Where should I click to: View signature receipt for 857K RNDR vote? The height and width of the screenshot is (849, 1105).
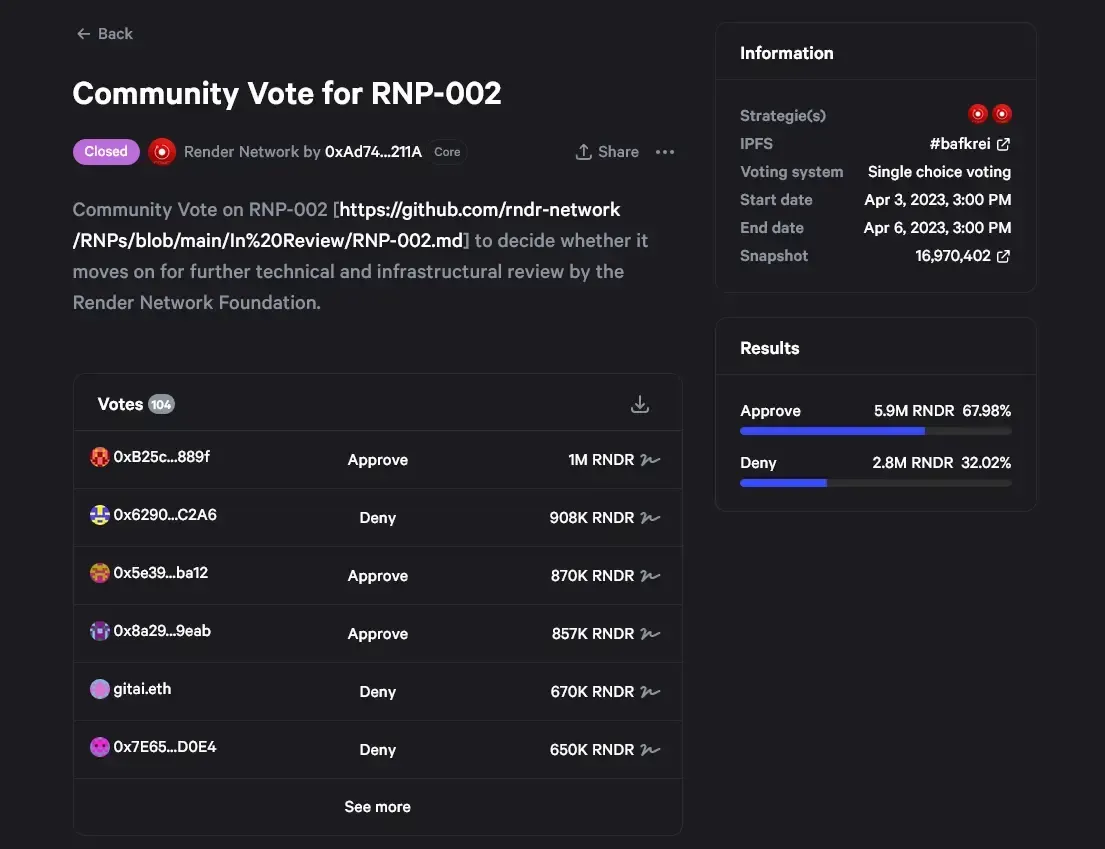[x=650, y=634]
